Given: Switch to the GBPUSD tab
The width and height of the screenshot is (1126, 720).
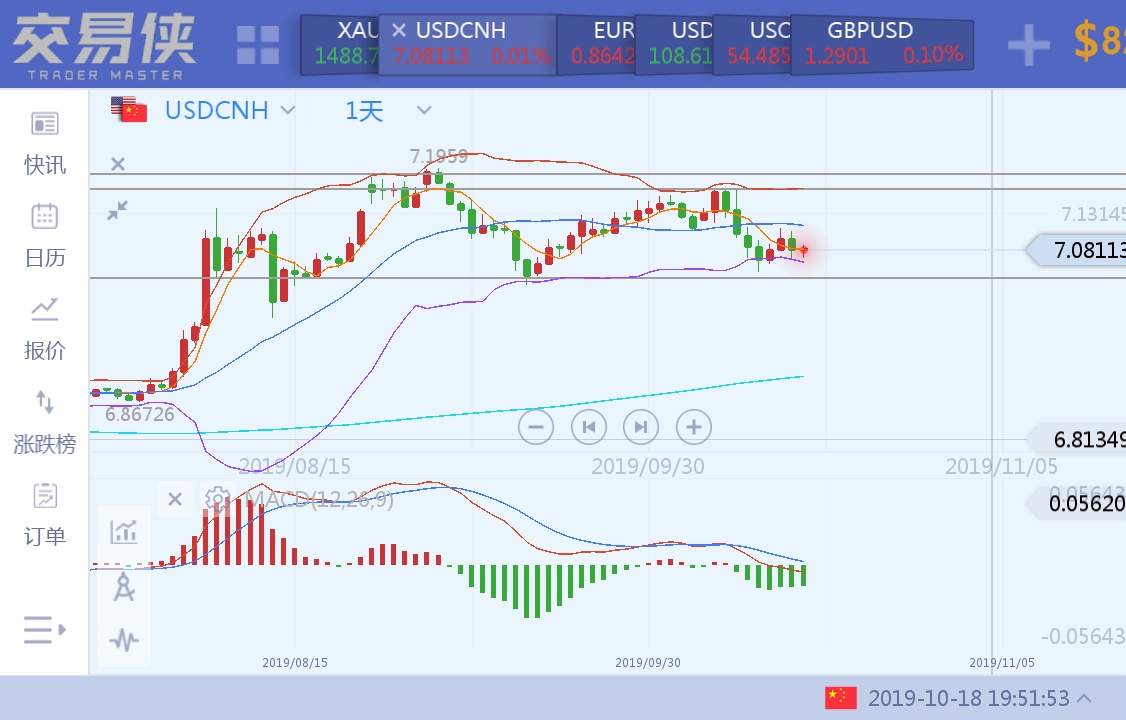Looking at the screenshot, I should pyautogui.click(x=880, y=43).
